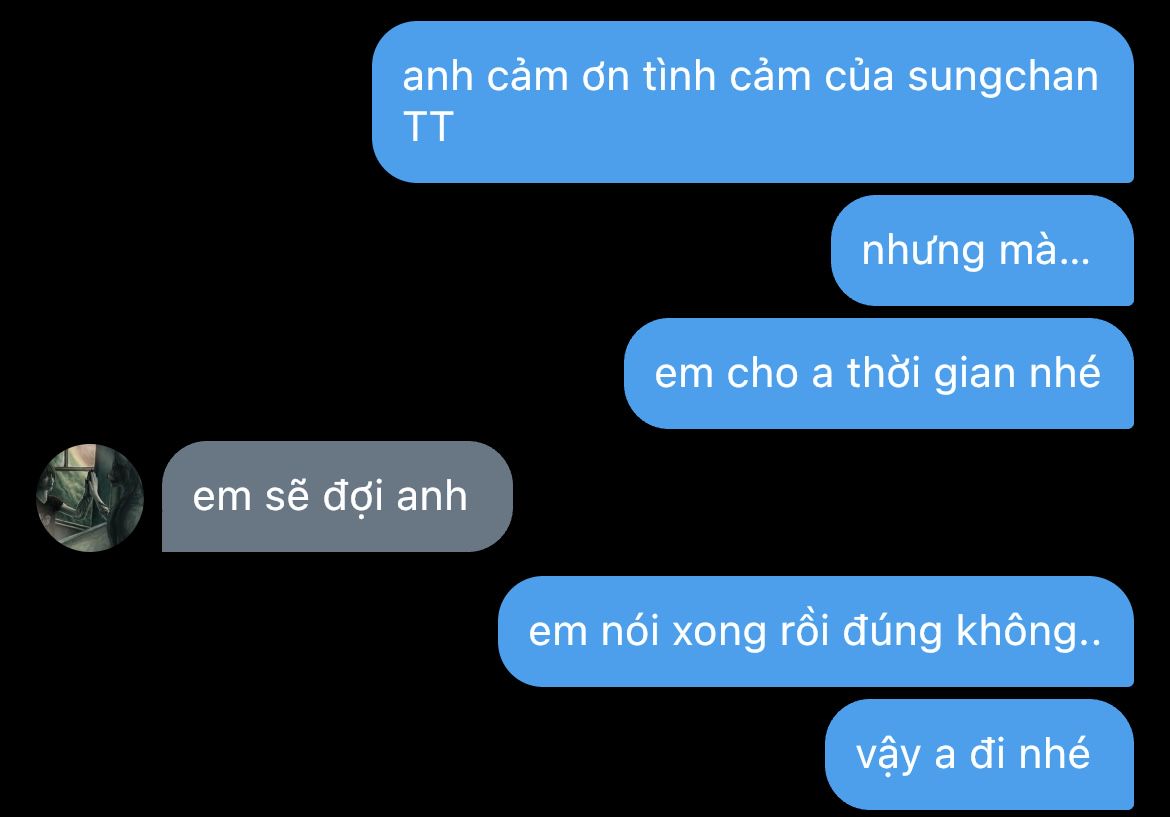Image resolution: width=1170 pixels, height=817 pixels.
Task: Click the "TT" text in the top bubble
Action: pos(428,127)
